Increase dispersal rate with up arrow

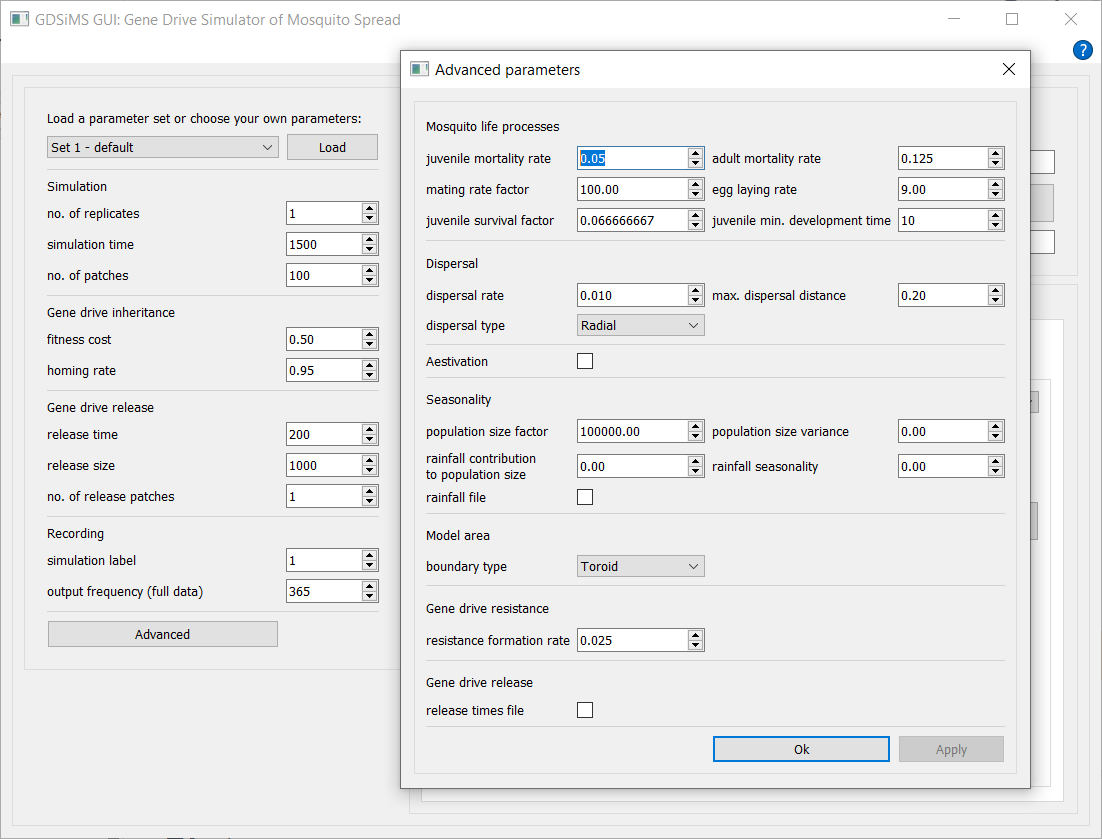[695, 290]
